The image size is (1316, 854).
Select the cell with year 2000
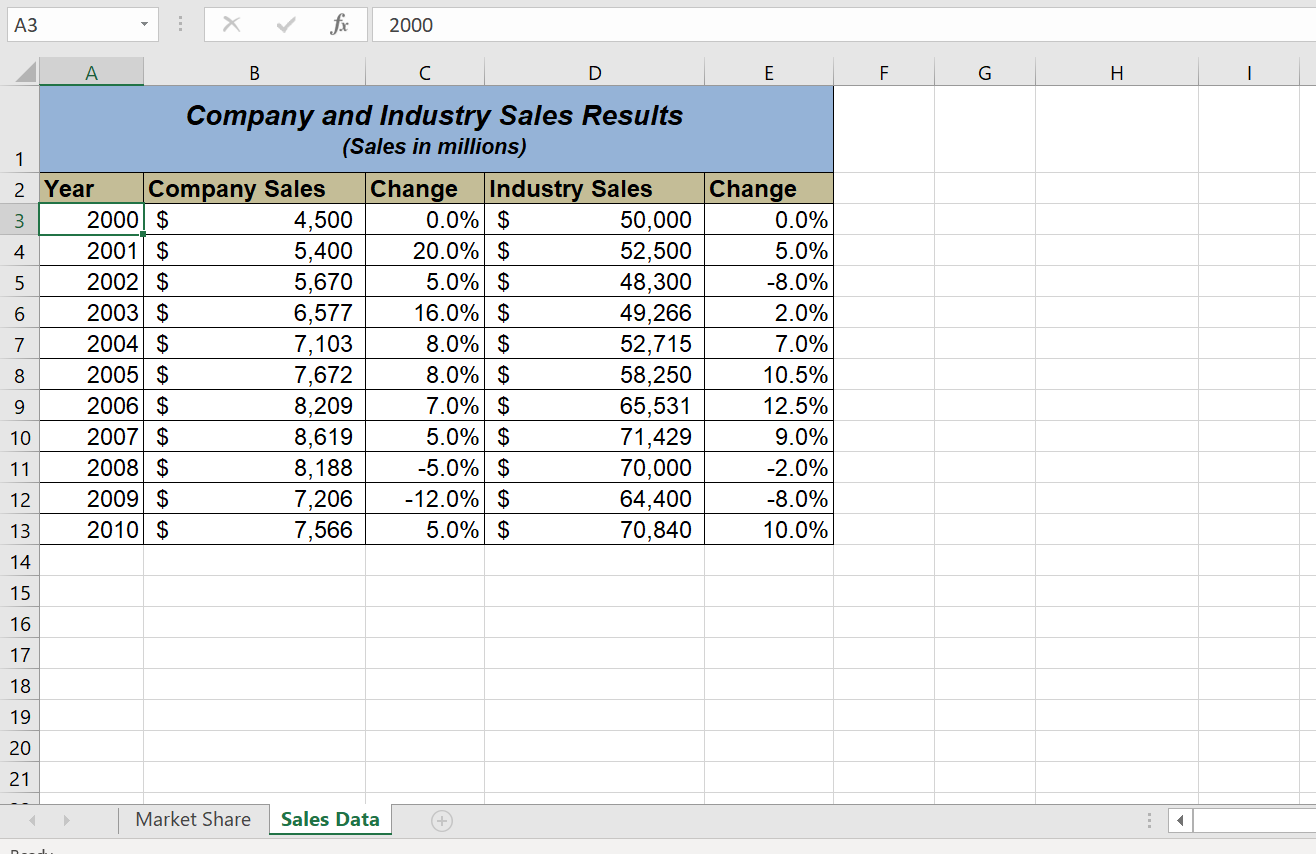pos(92,219)
